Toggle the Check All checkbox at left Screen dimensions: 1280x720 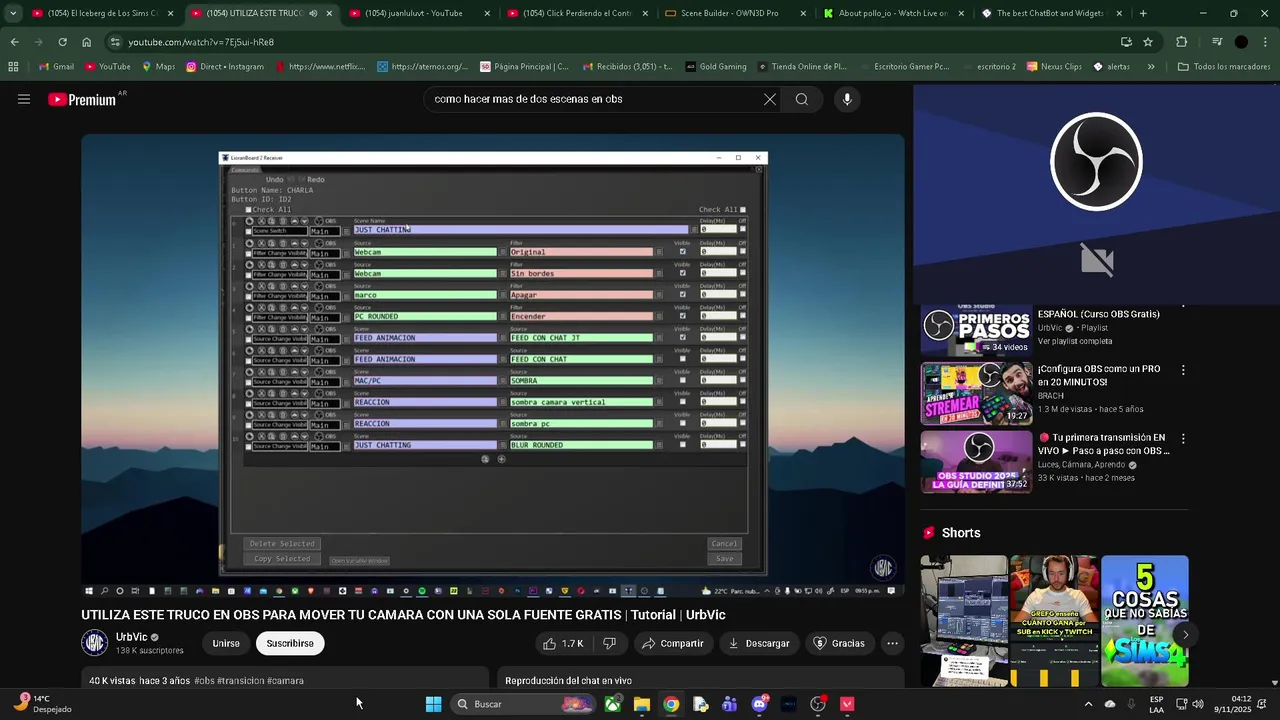pyautogui.click(x=248, y=210)
